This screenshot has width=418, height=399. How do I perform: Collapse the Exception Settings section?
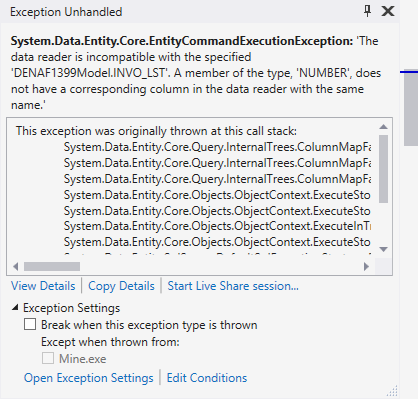point(15,307)
